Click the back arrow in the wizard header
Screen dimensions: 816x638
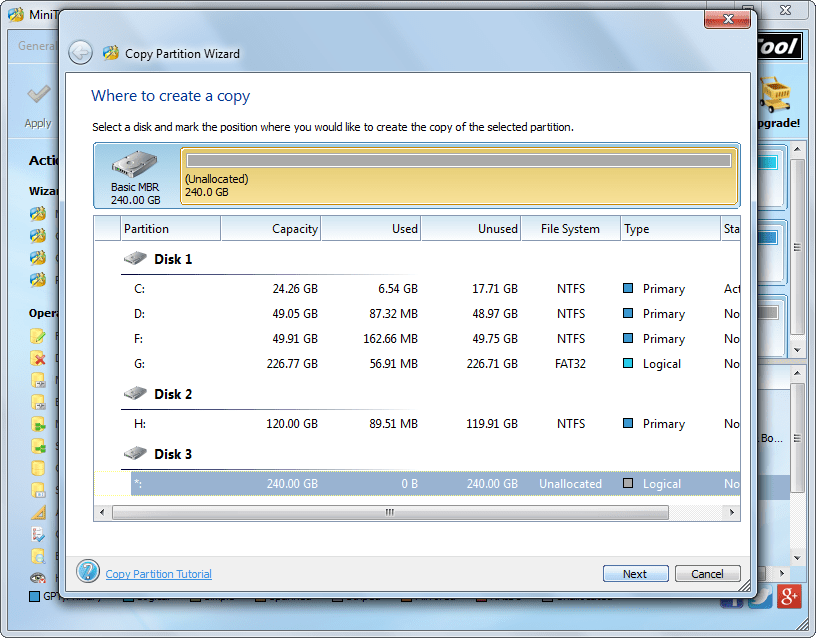pos(81,53)
